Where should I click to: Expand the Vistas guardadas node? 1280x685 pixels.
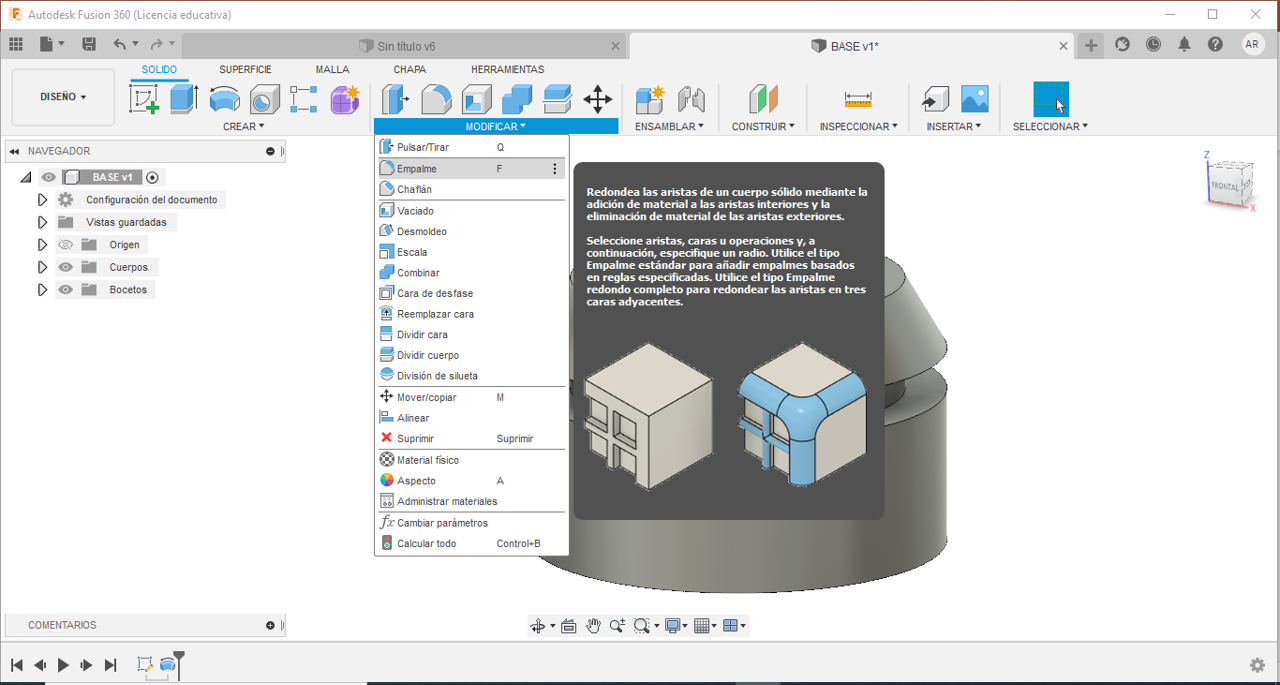pos(42,222)
